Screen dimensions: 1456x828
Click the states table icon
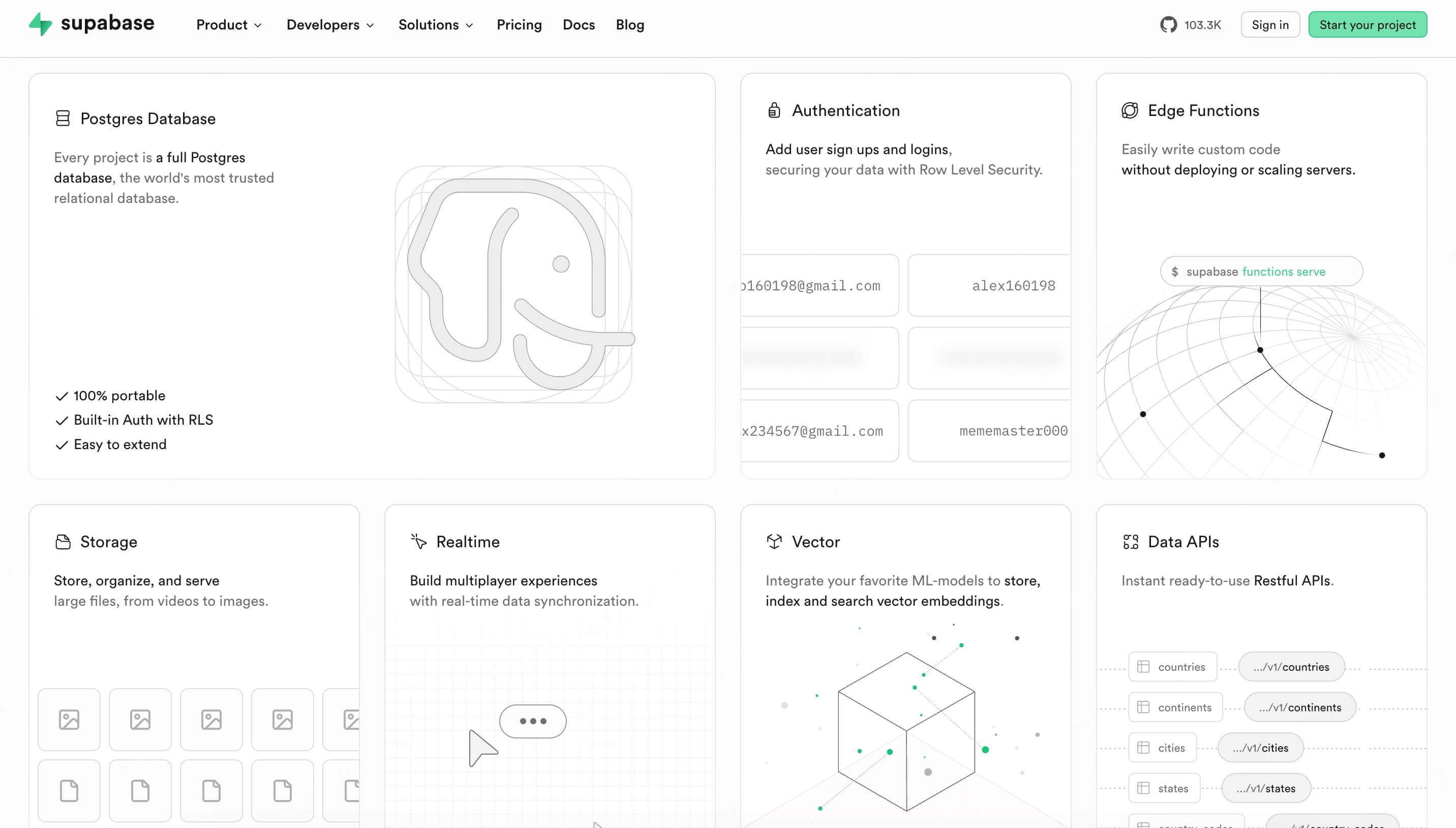[1143, 788]
